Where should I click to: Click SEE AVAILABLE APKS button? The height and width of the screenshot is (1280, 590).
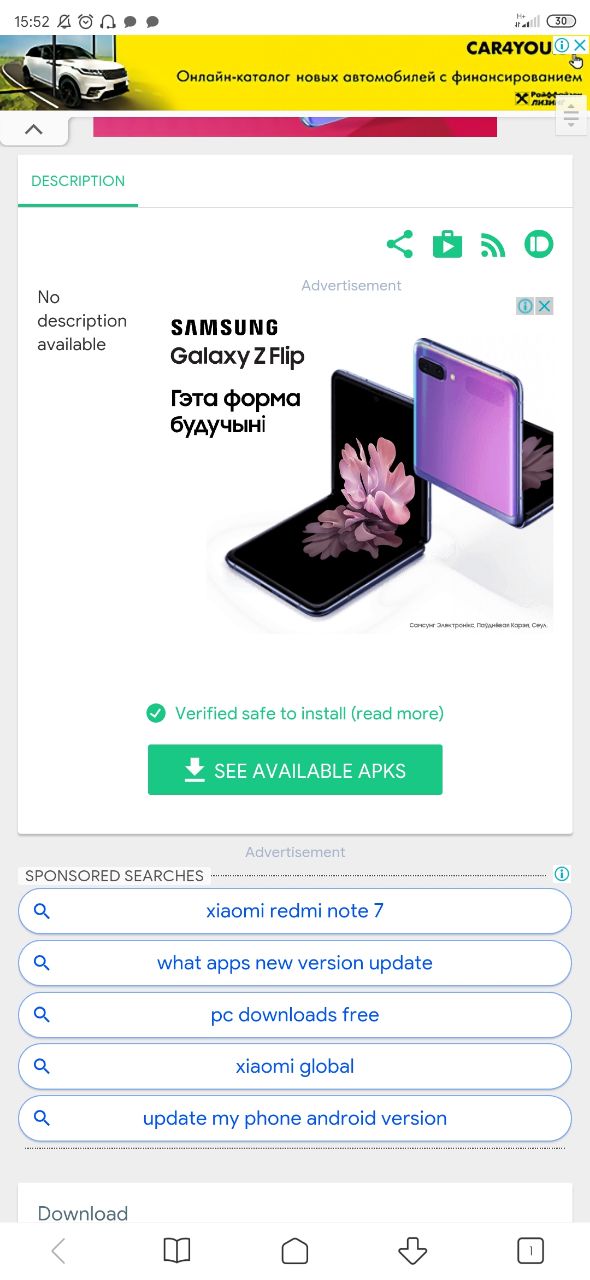click(295, 770)
